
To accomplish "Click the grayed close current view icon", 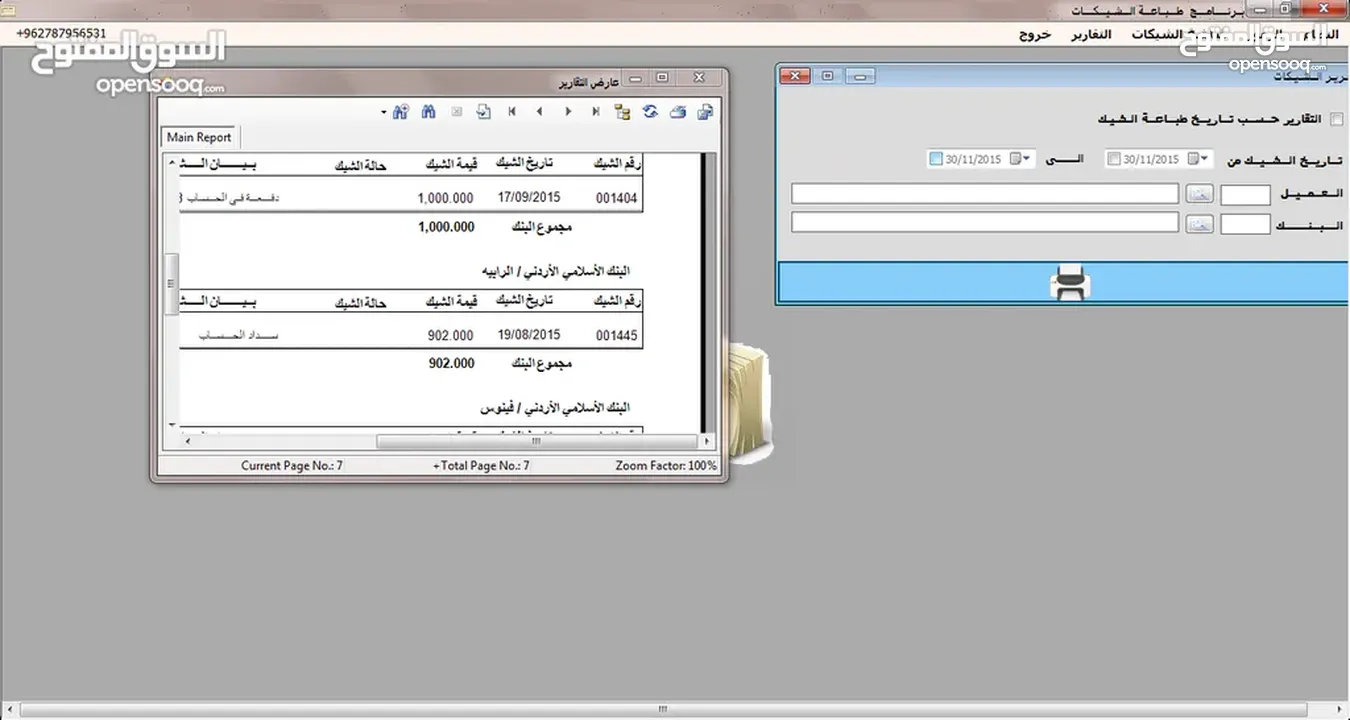I will (x=456, y=112).
